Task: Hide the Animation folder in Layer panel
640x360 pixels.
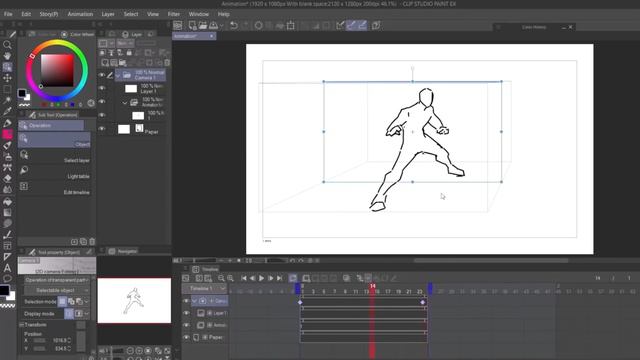Action: 102,102
